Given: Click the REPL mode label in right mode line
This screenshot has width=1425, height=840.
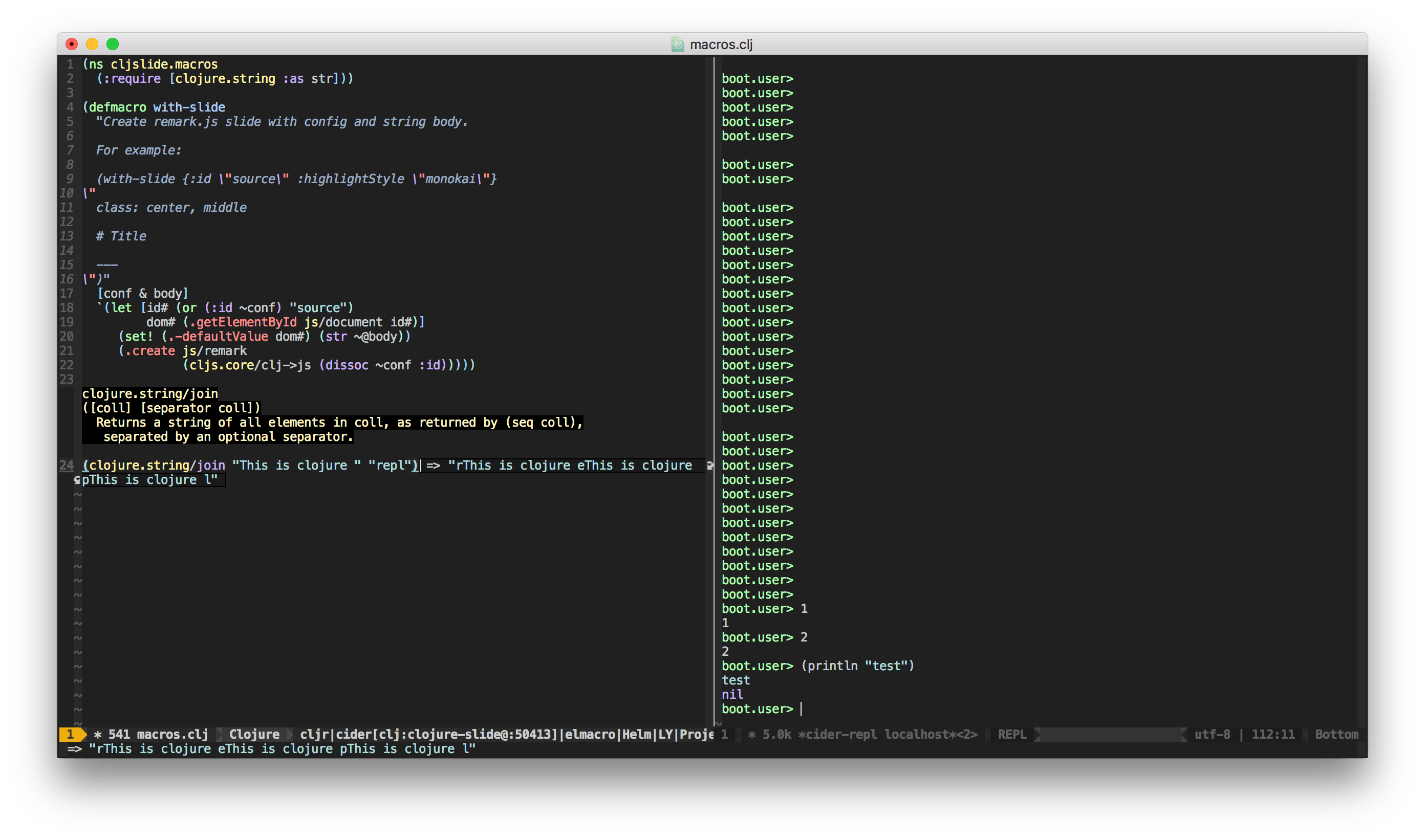Looking at the screenshot, I should click(x=1012, y=735).
